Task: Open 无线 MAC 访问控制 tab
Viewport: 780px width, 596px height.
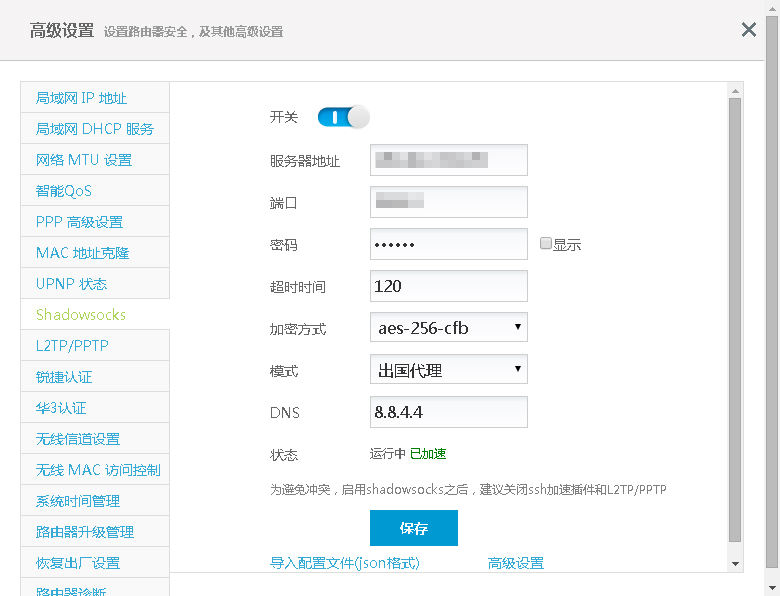Action: click(x=95, y=470)
